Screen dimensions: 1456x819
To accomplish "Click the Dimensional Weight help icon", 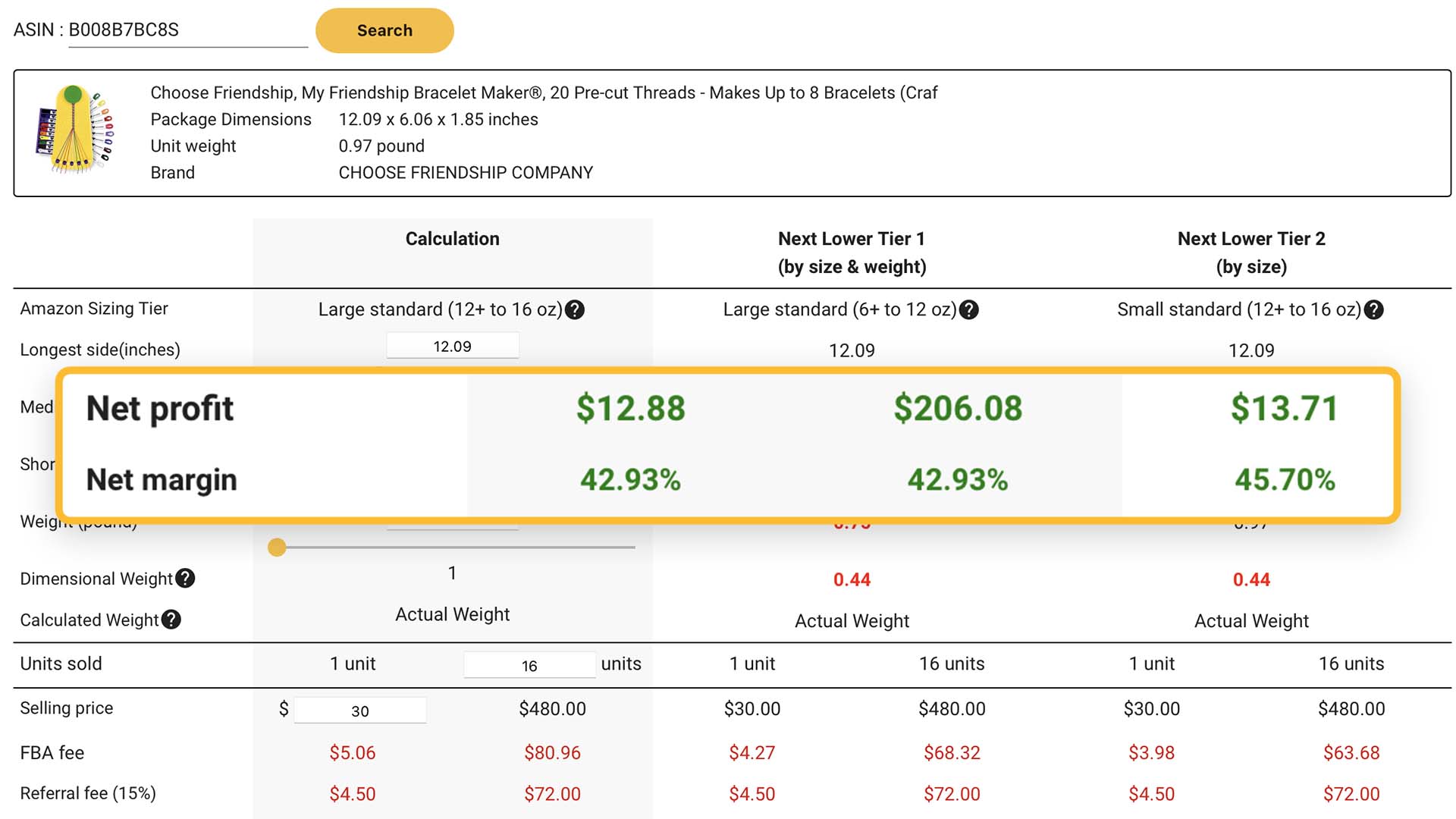I will (x=185, y=579).
